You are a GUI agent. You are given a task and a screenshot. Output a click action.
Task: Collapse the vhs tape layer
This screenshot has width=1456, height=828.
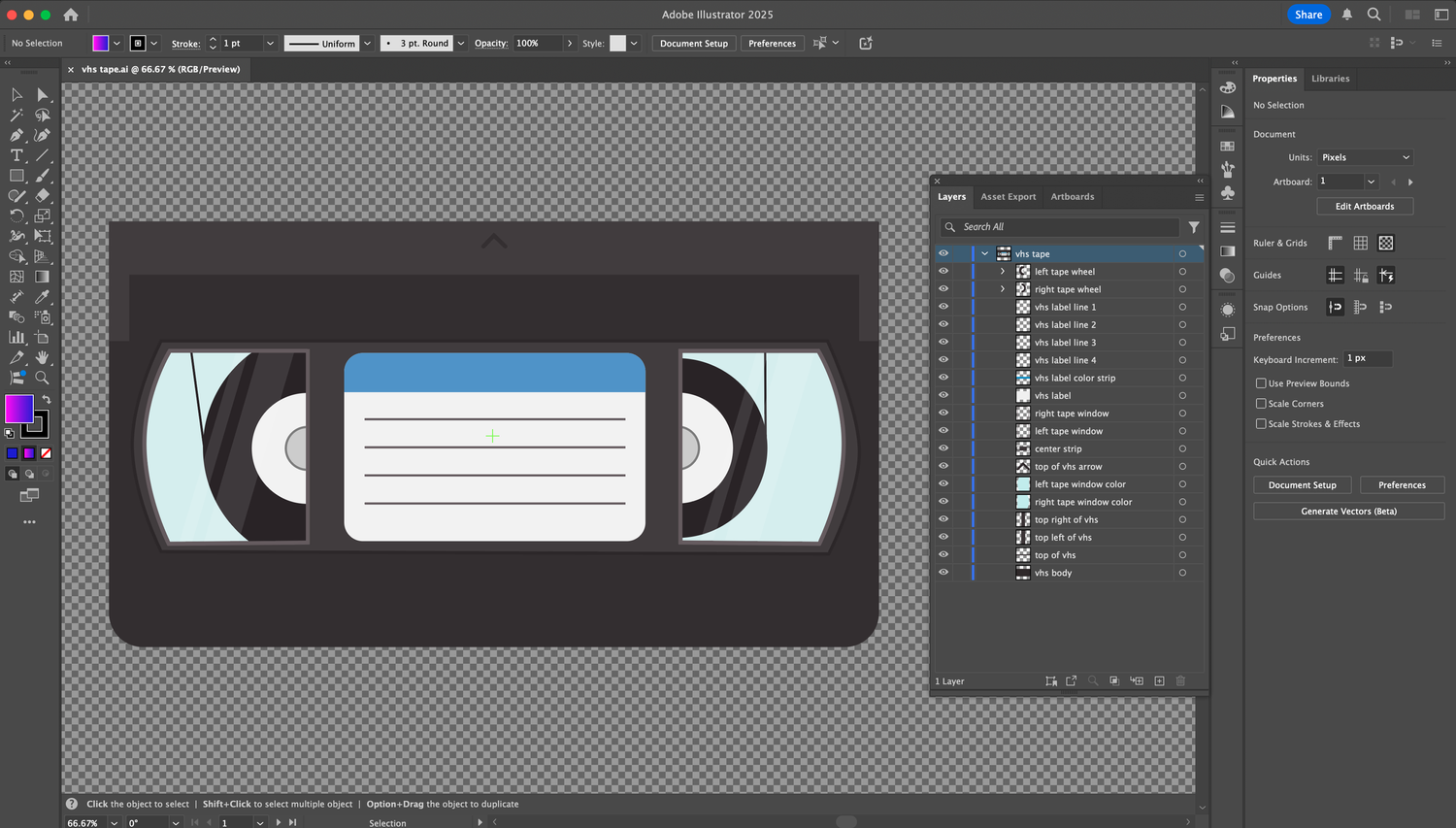(x=984, y=254)
